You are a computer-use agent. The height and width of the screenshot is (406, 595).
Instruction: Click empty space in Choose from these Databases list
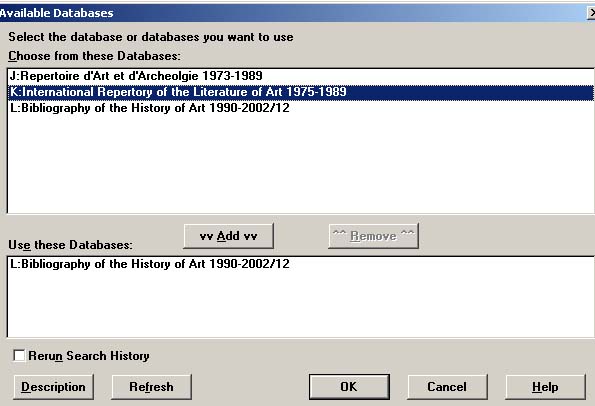(x=301, y=163)
